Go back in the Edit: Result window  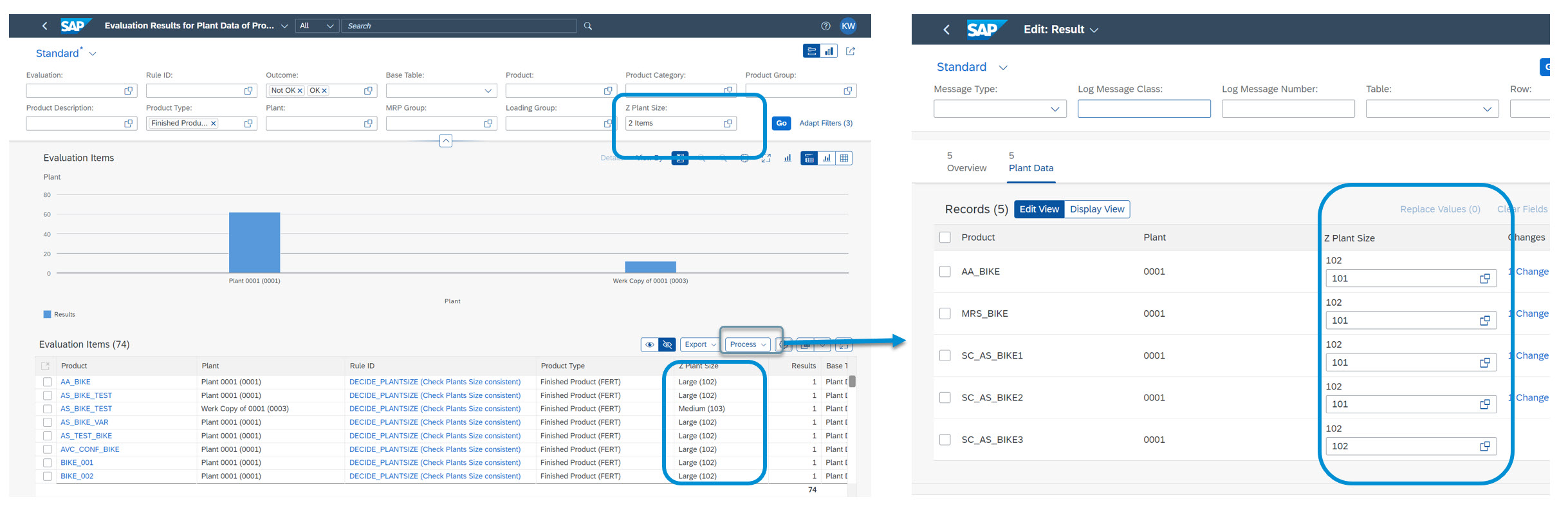(946, 30)
